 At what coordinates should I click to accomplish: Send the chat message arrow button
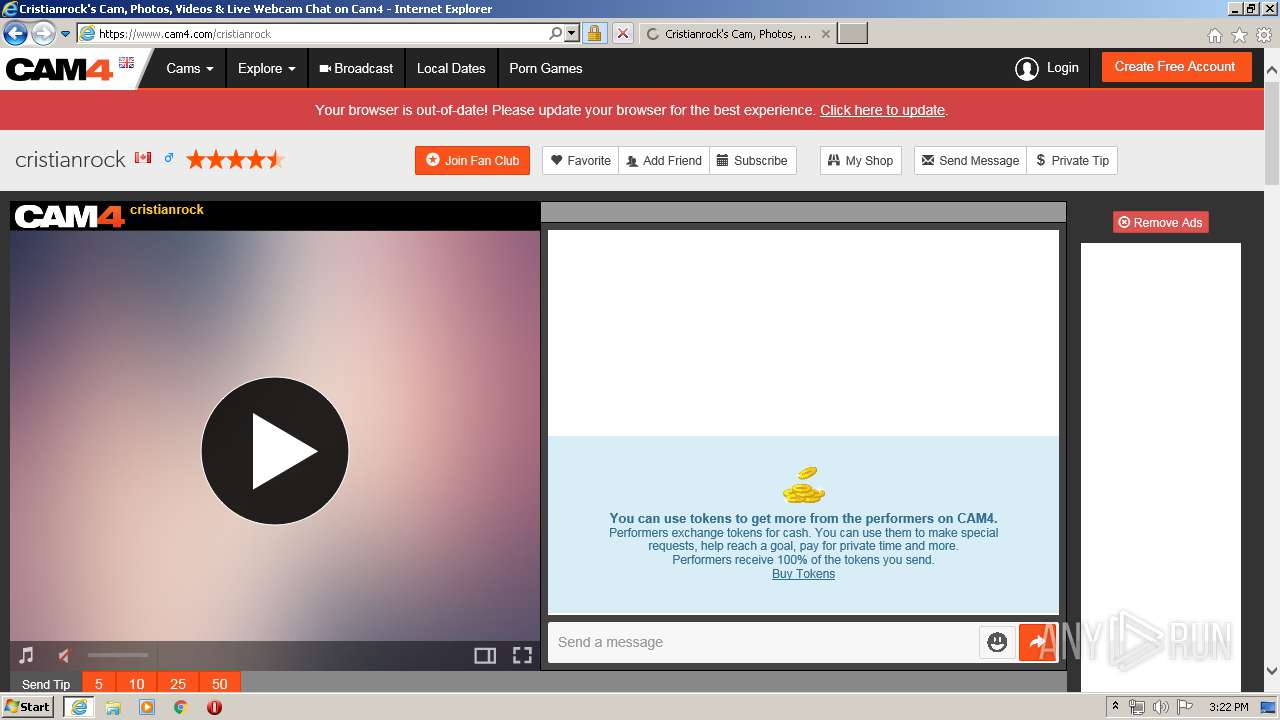point(1038,642)
